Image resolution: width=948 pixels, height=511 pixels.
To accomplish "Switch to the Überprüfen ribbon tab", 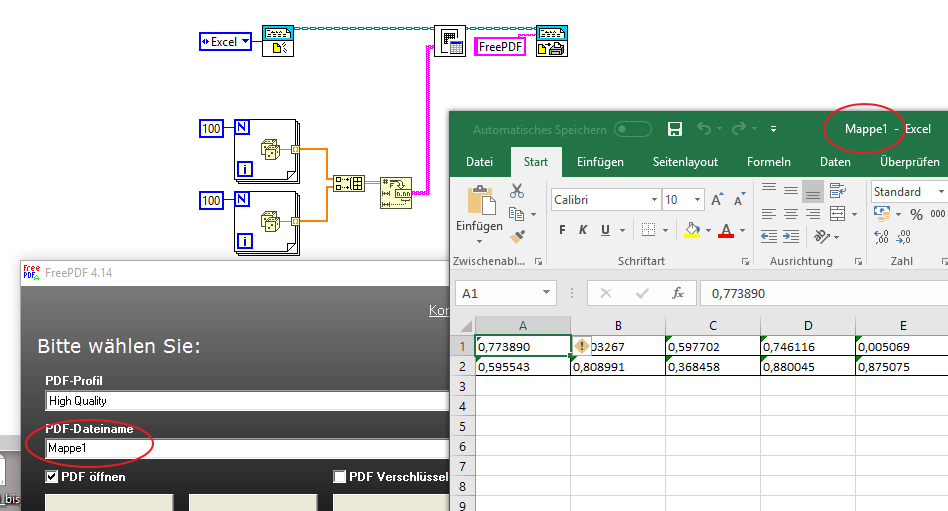I will [909, 161].
